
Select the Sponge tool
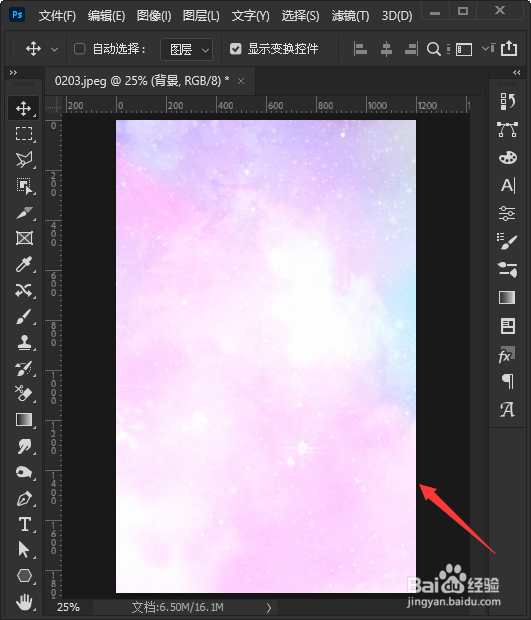tap(24, 472)
